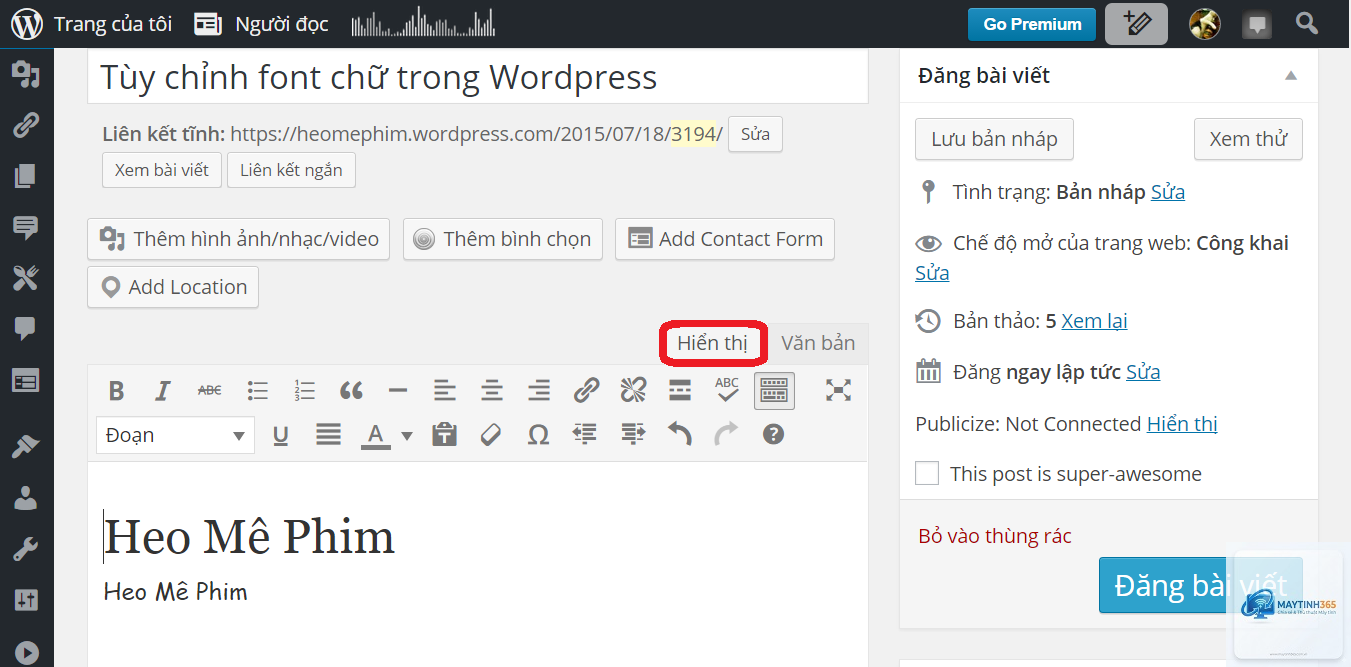The height and width of the screenshot is (667, 1351).
Task: Toggle bold formatting in editor toolbar
Action: tap(117, 391)
